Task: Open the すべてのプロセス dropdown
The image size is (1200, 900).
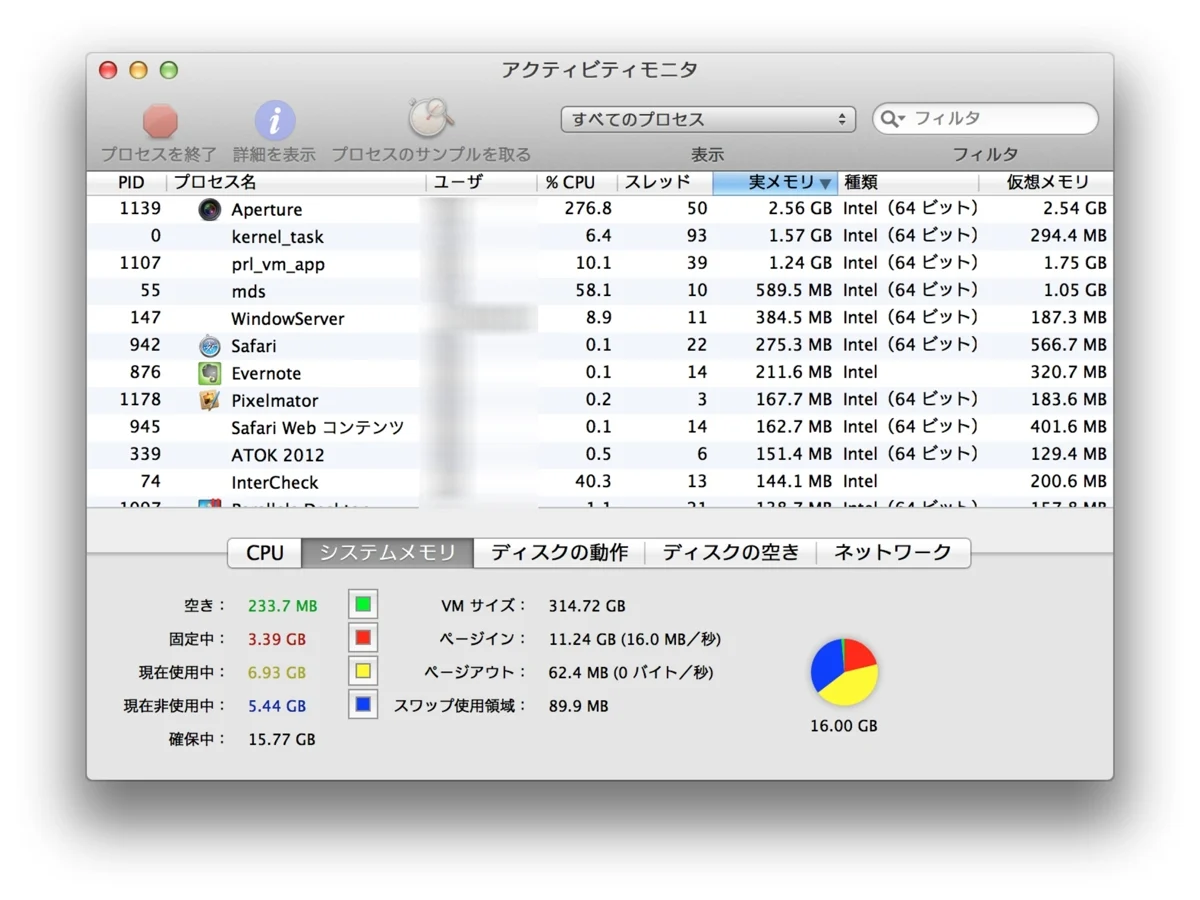Action: coord(708,119)
